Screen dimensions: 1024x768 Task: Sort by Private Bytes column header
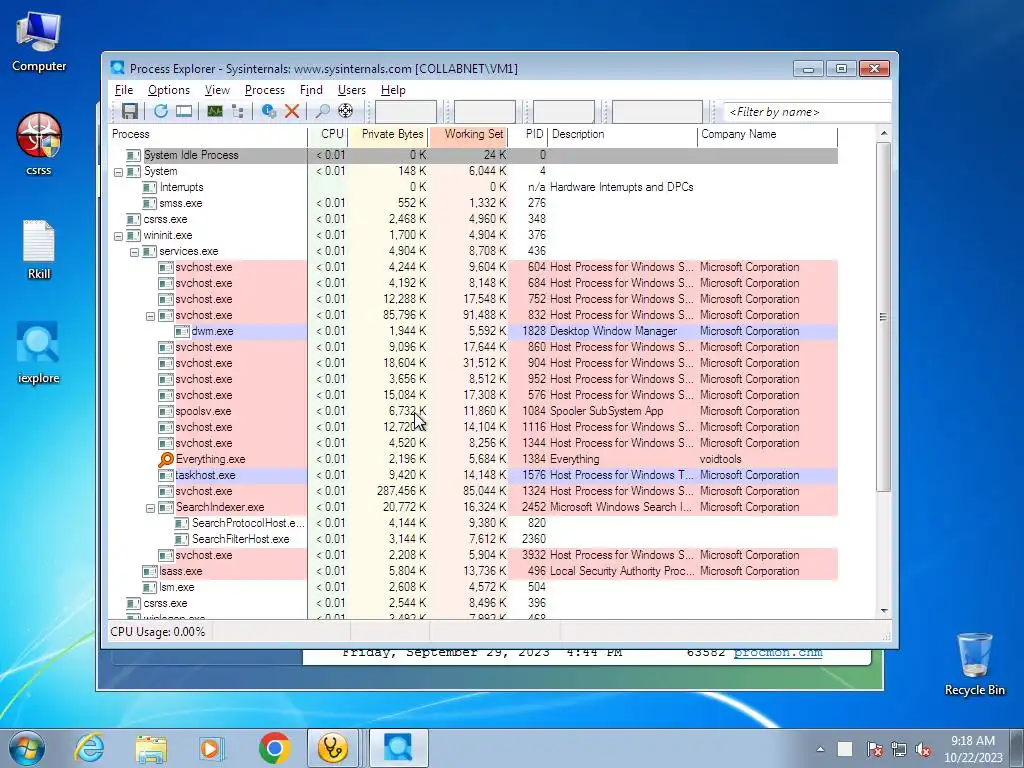pyautogui.click(x=388, y=135)
